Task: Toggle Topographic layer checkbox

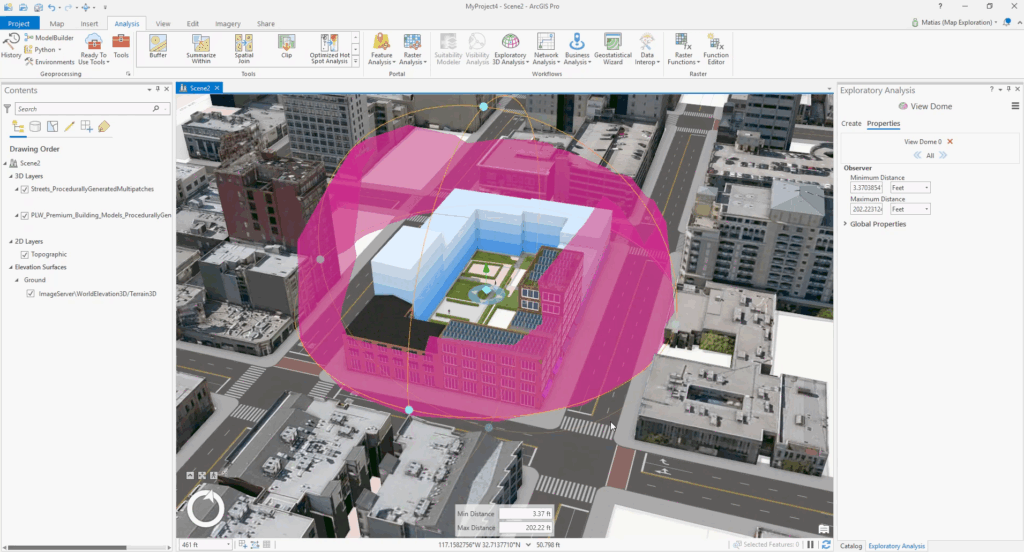Action: (x=25, y=255)
